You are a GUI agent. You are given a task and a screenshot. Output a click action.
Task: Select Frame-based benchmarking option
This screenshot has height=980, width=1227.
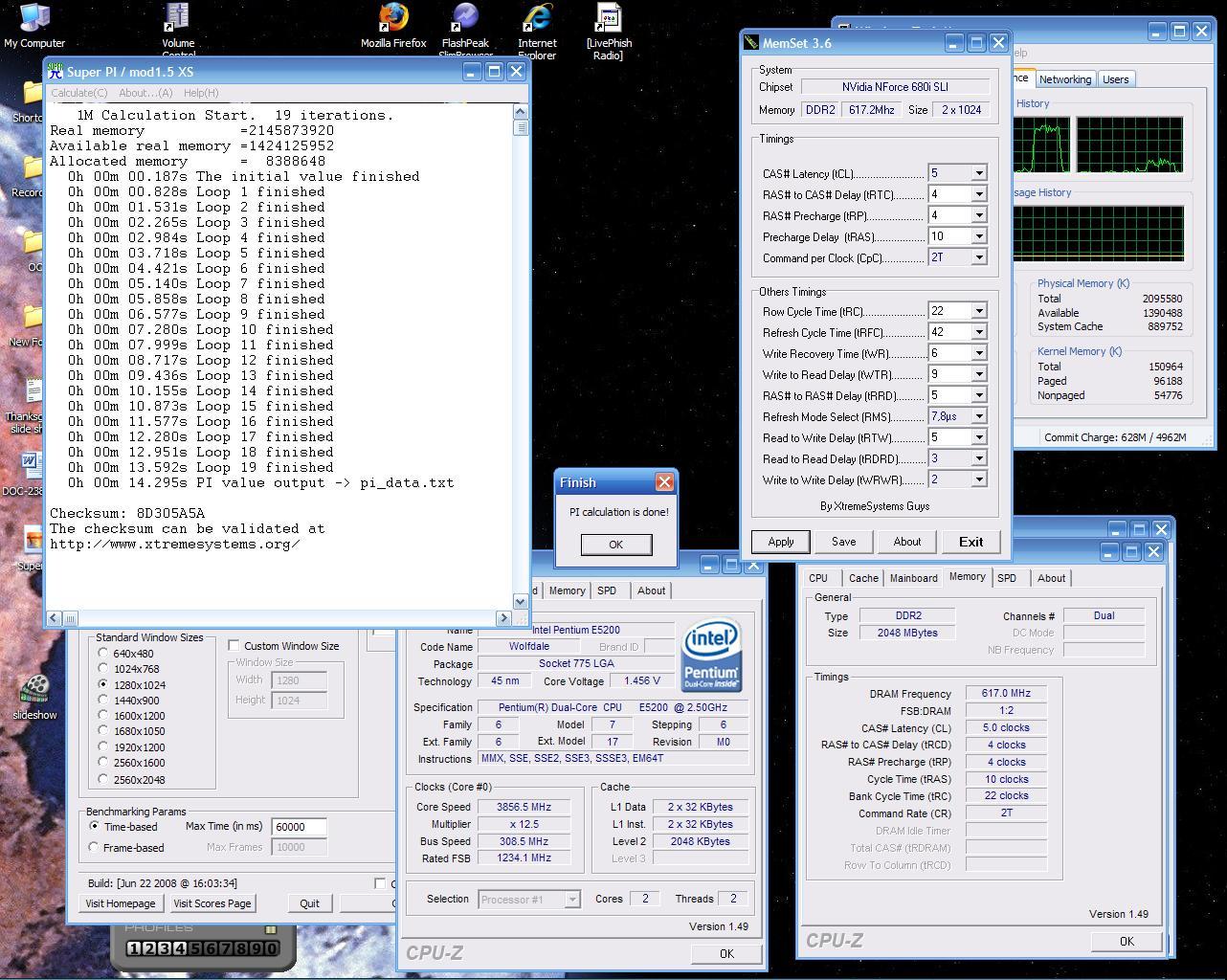pyautogui.click(x=94, y=847)
